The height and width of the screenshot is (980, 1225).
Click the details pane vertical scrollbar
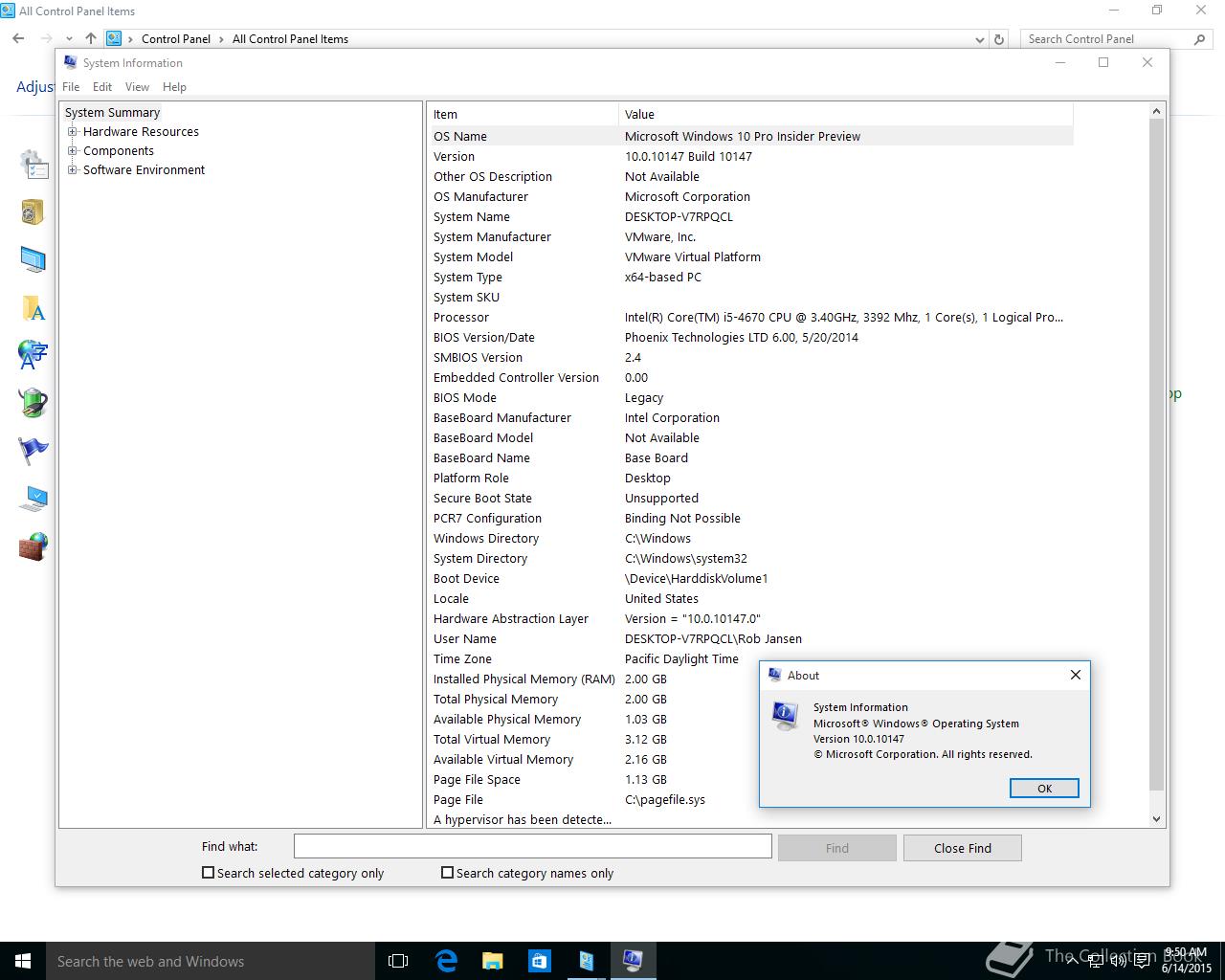click(x=1156, y=456)
